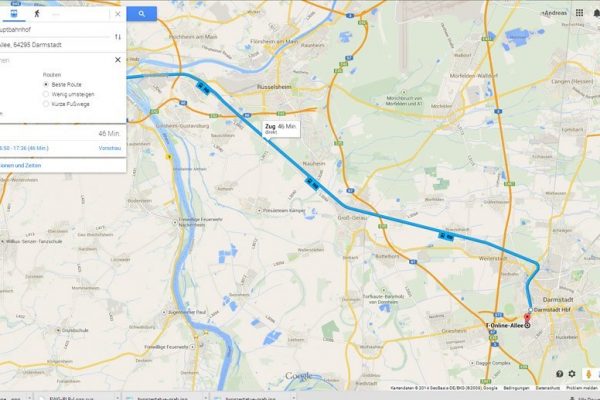Pick up the Street View pegman

click(589, 374)
